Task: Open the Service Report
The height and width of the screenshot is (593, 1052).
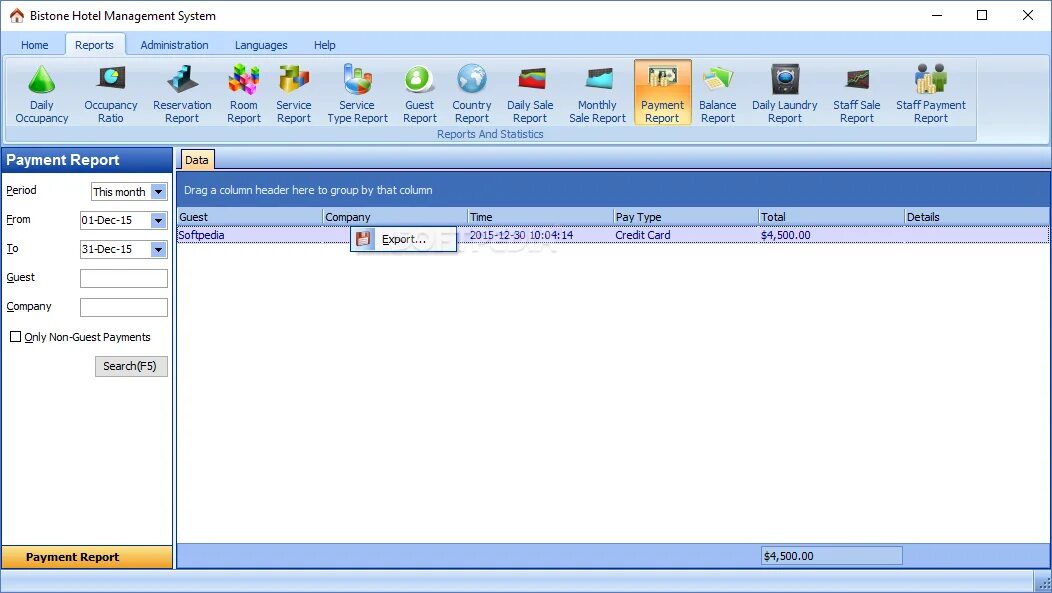Action: pyautogui.click(x=294, y=94)
